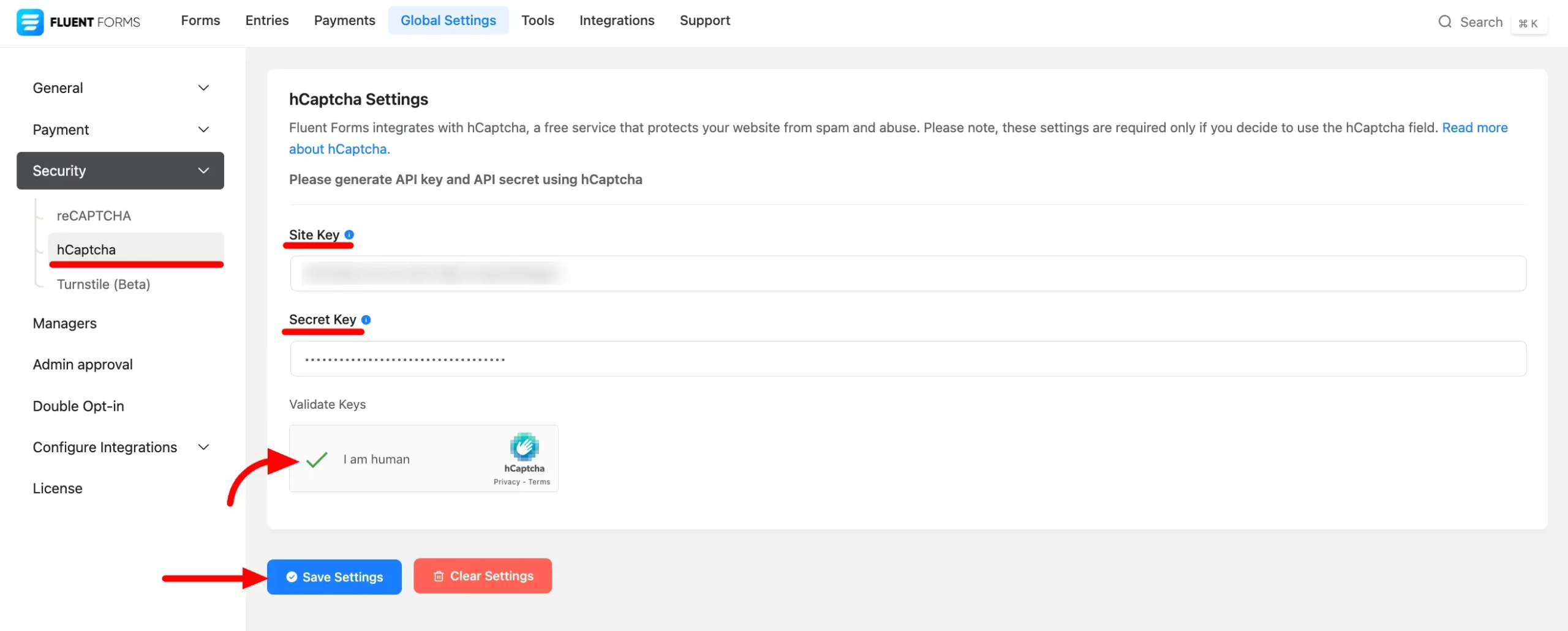Screen dimensions: 1568x631
Task: Switch to the Integrations tab
Action: [616, 20]
